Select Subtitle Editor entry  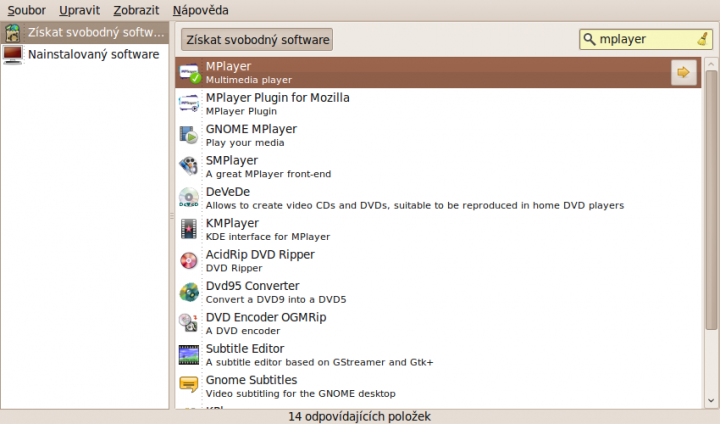pos(438,355)
